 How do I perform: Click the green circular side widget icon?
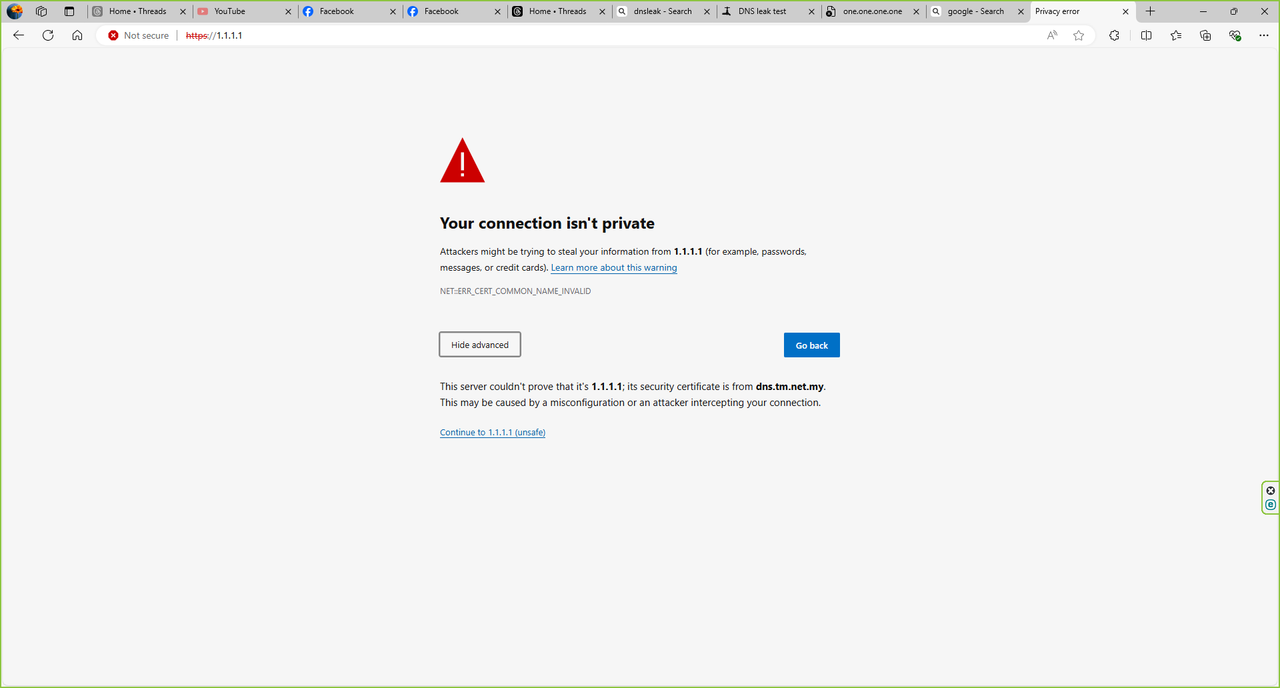point(1271,505)
